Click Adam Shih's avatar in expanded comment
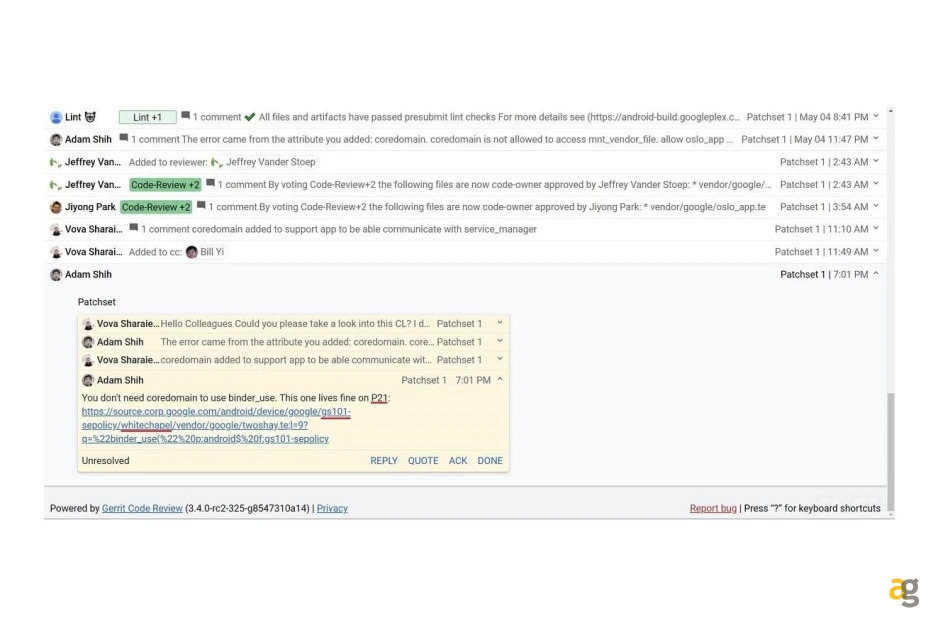The image size is (938, 625). [x=88, y=380]
